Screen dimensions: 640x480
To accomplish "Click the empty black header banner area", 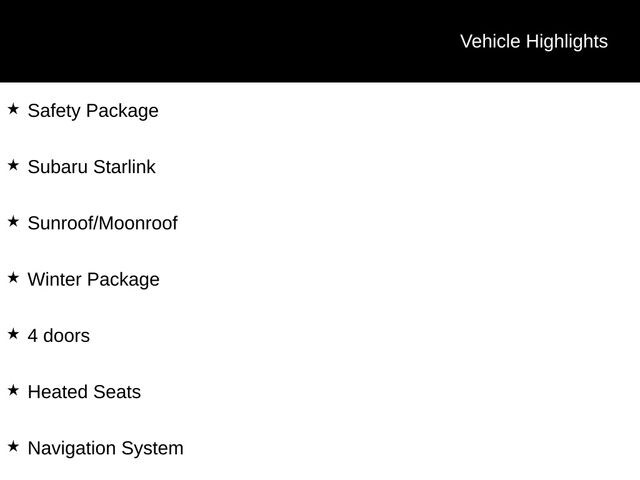I will 200,41.
